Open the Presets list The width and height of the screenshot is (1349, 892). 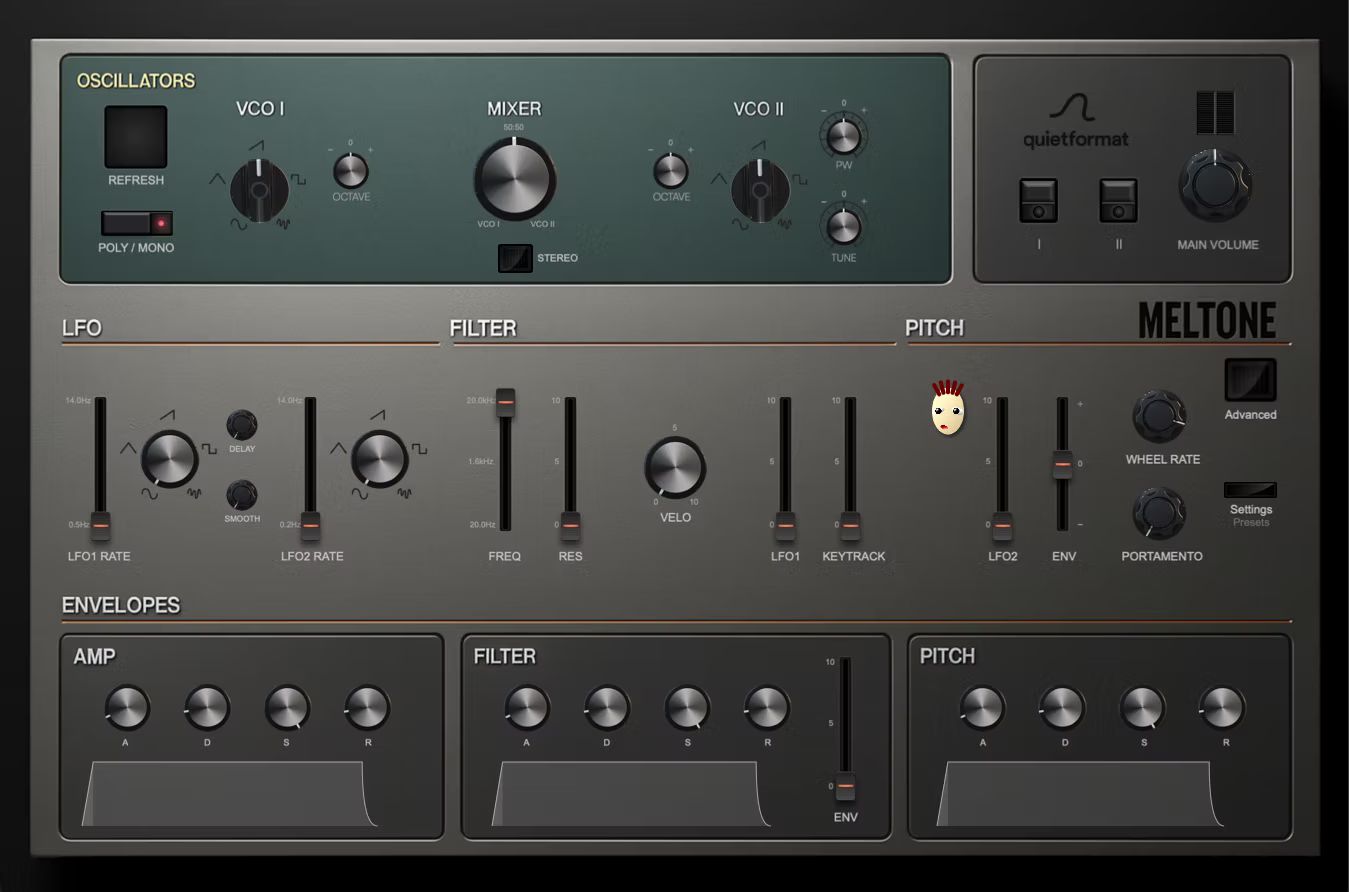(x=1251, y=522)
